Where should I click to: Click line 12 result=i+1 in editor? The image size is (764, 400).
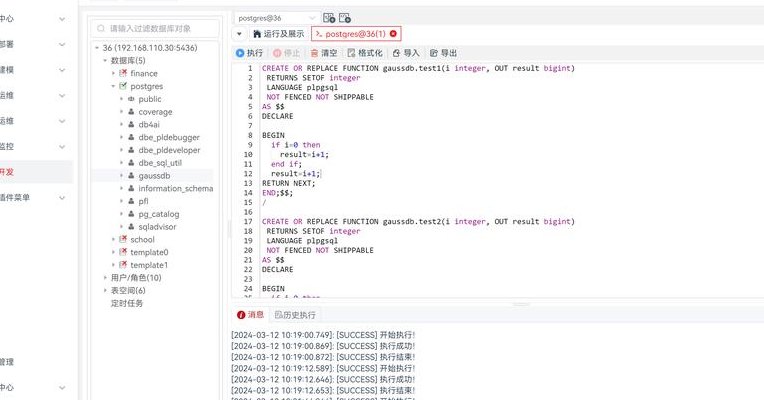coord(295,173)
